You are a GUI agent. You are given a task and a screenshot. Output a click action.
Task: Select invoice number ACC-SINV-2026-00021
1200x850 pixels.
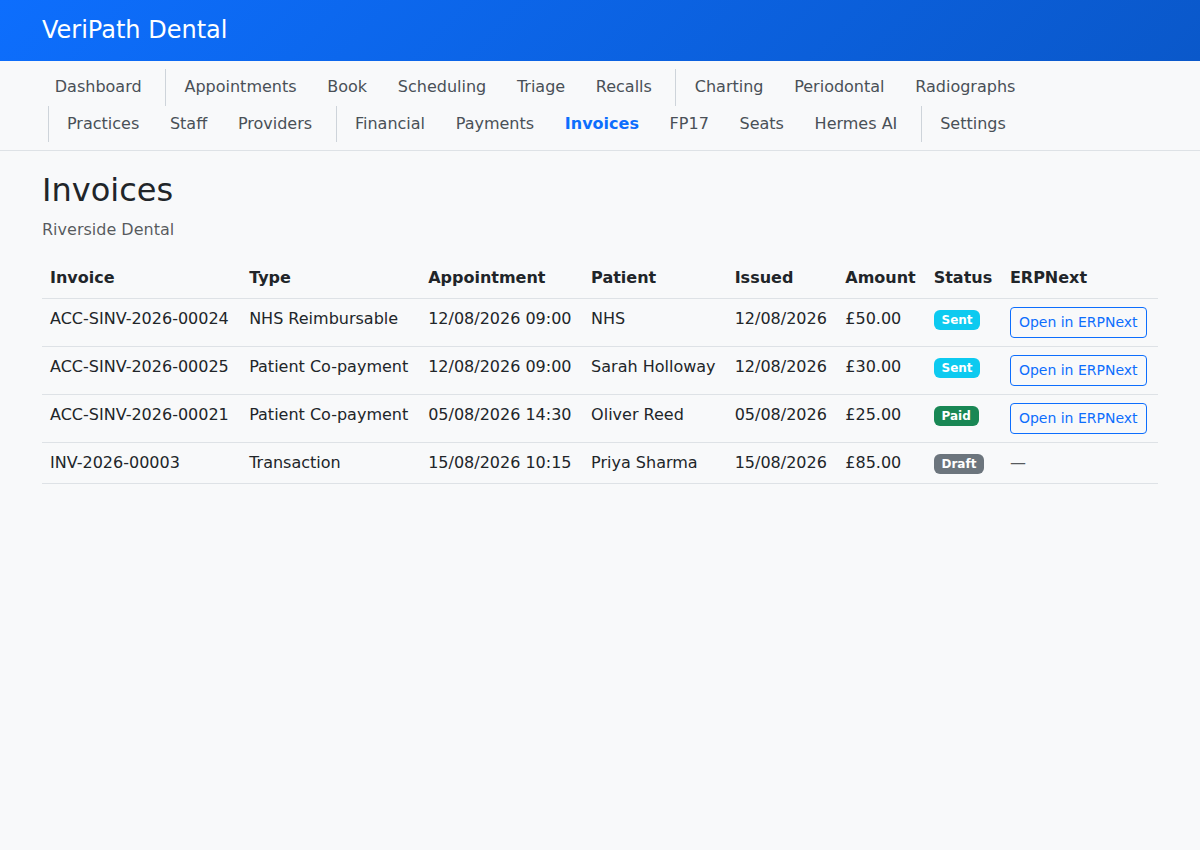[x=139, y=415]
